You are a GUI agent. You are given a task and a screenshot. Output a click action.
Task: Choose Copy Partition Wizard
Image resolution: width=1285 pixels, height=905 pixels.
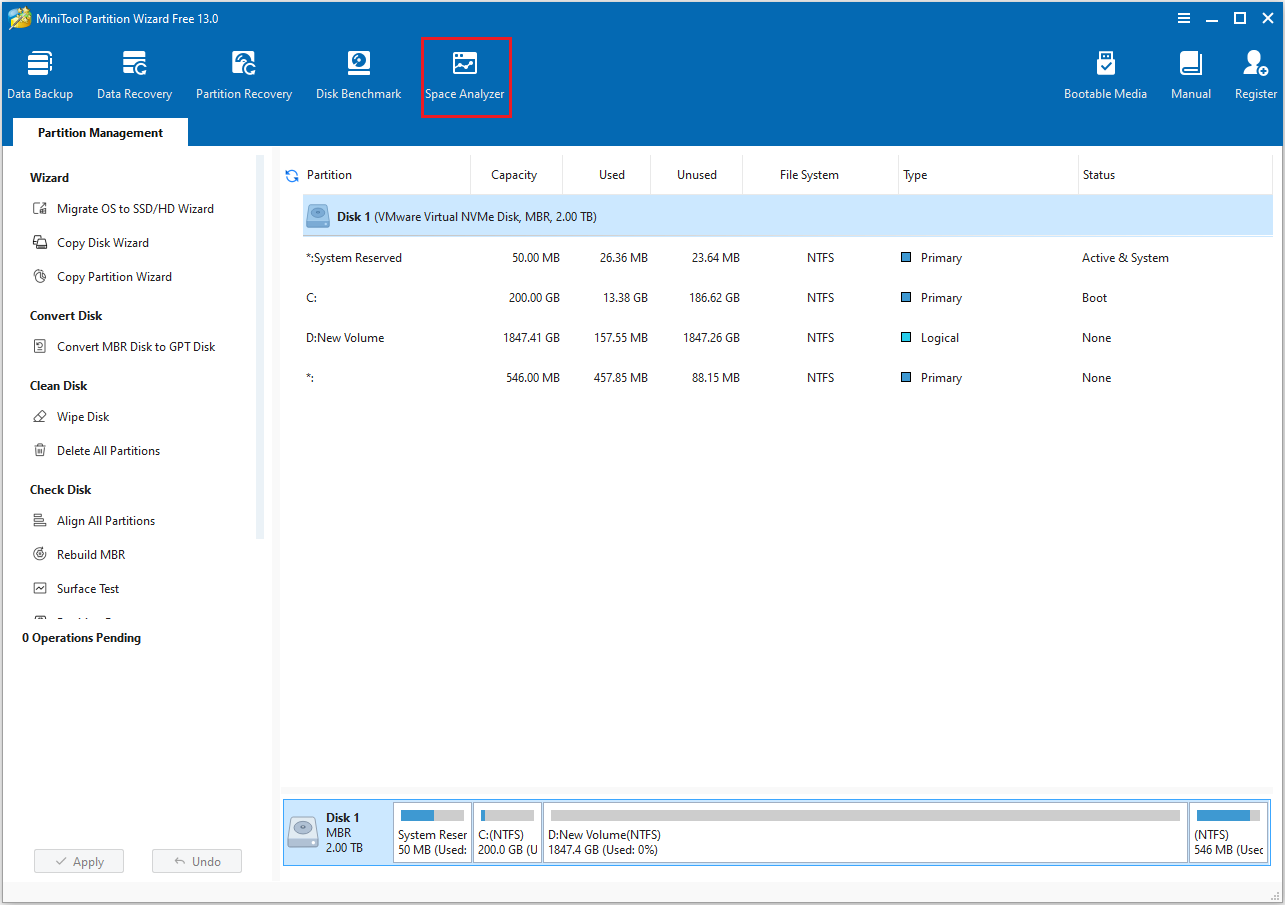pos(114,277)
